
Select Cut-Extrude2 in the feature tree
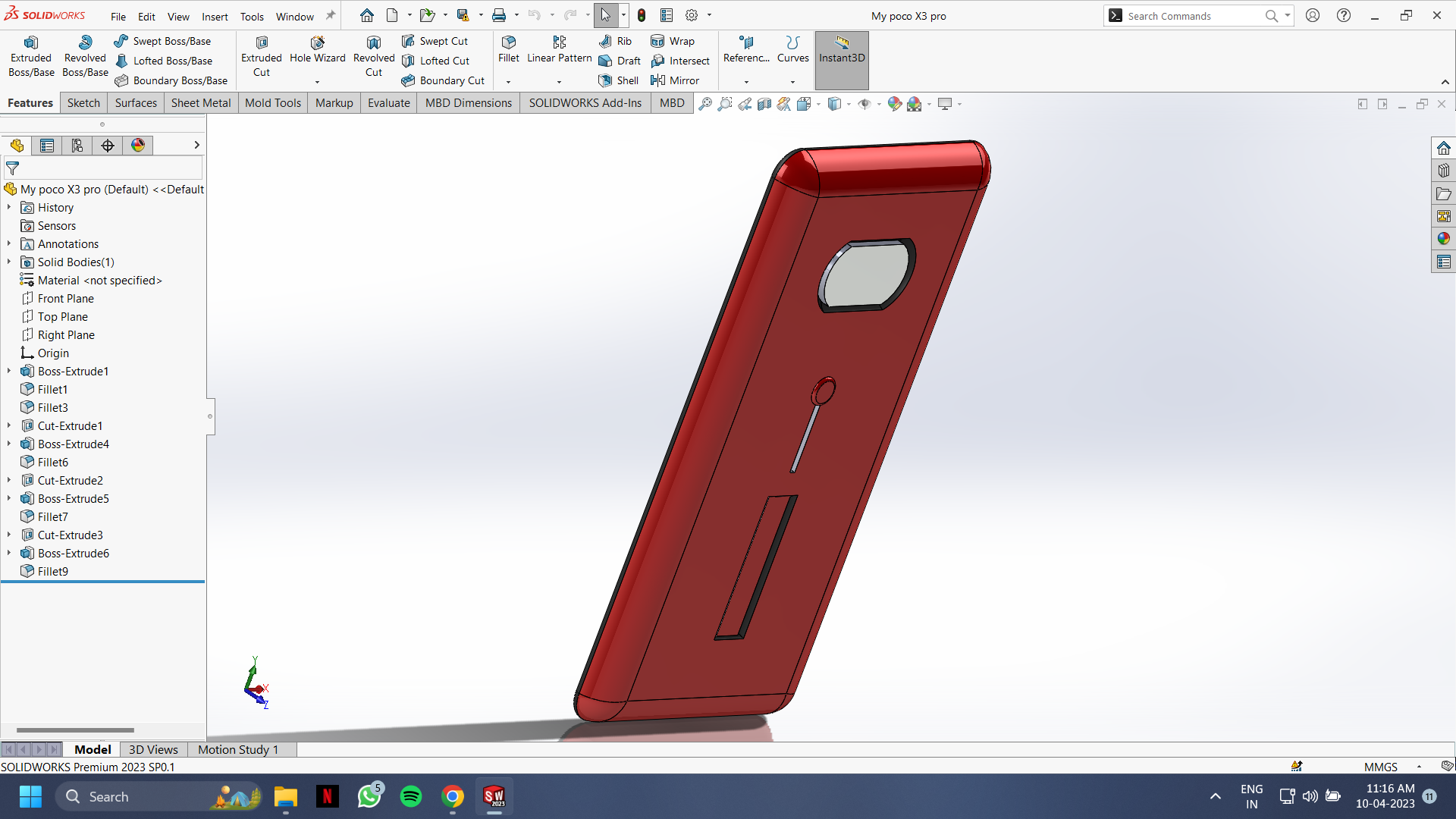tap(71, 480)
